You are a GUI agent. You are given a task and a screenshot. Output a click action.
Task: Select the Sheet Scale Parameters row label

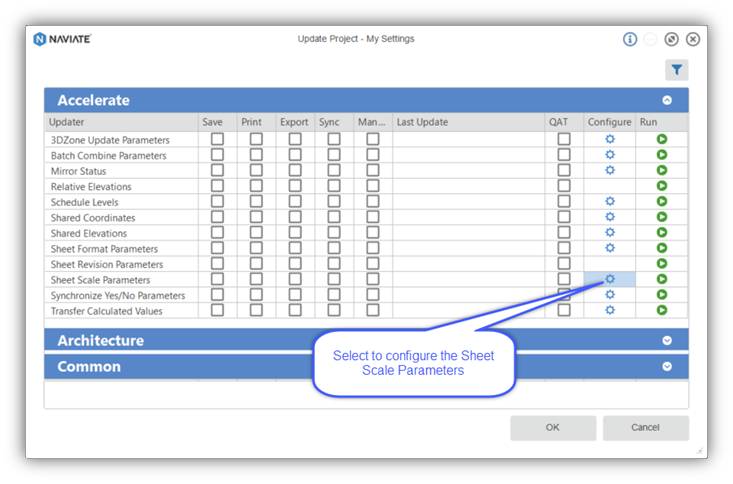click(100, 280)
